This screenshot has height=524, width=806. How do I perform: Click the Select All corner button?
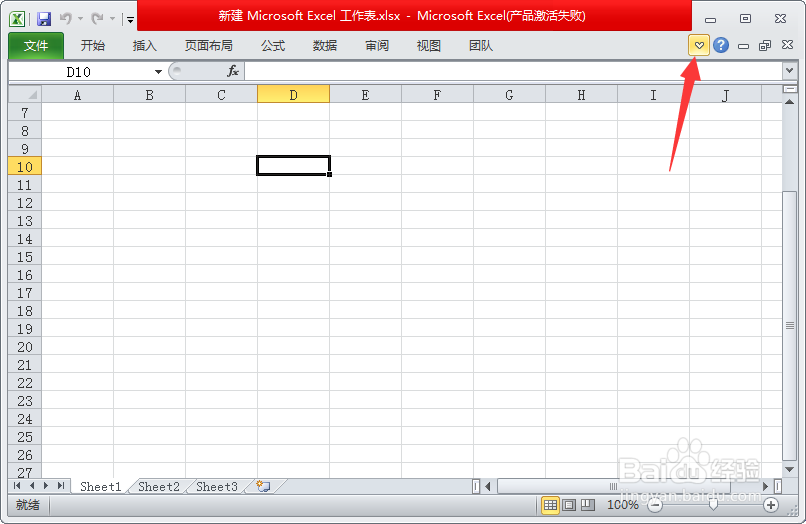point(25,95)
